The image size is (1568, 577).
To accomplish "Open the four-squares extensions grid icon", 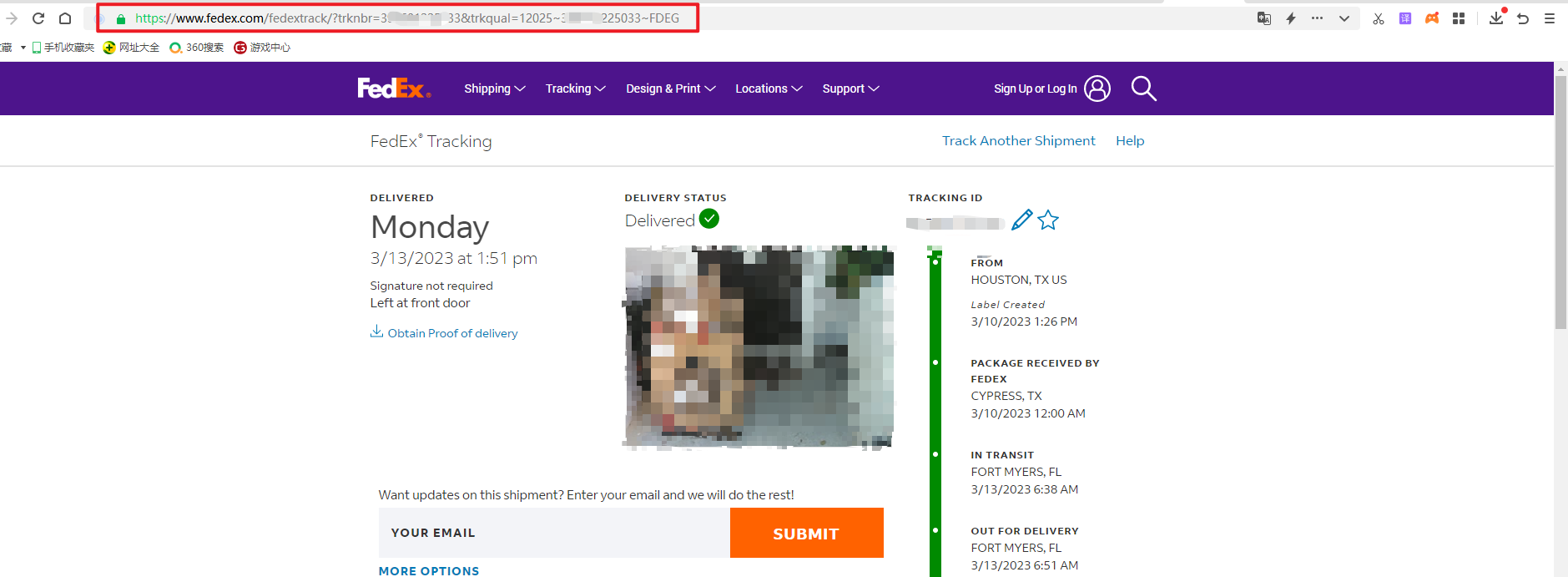I will click(x=1459, y=18).
